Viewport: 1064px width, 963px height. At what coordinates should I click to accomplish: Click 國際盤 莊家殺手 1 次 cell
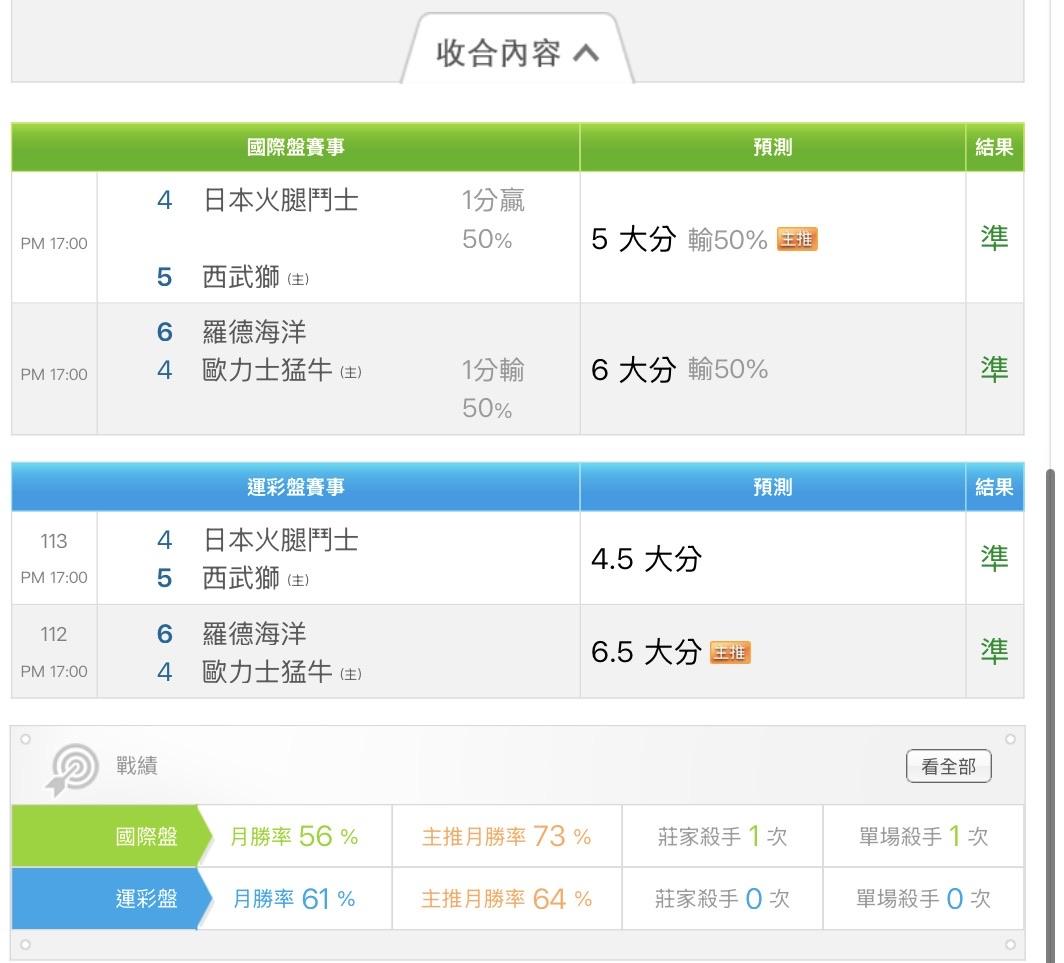722,837
